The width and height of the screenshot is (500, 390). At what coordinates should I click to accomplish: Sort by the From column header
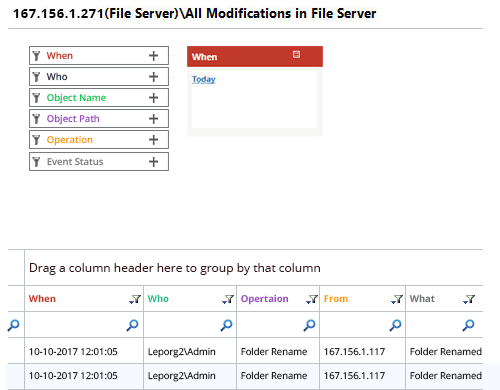click(x=336, y=299)
